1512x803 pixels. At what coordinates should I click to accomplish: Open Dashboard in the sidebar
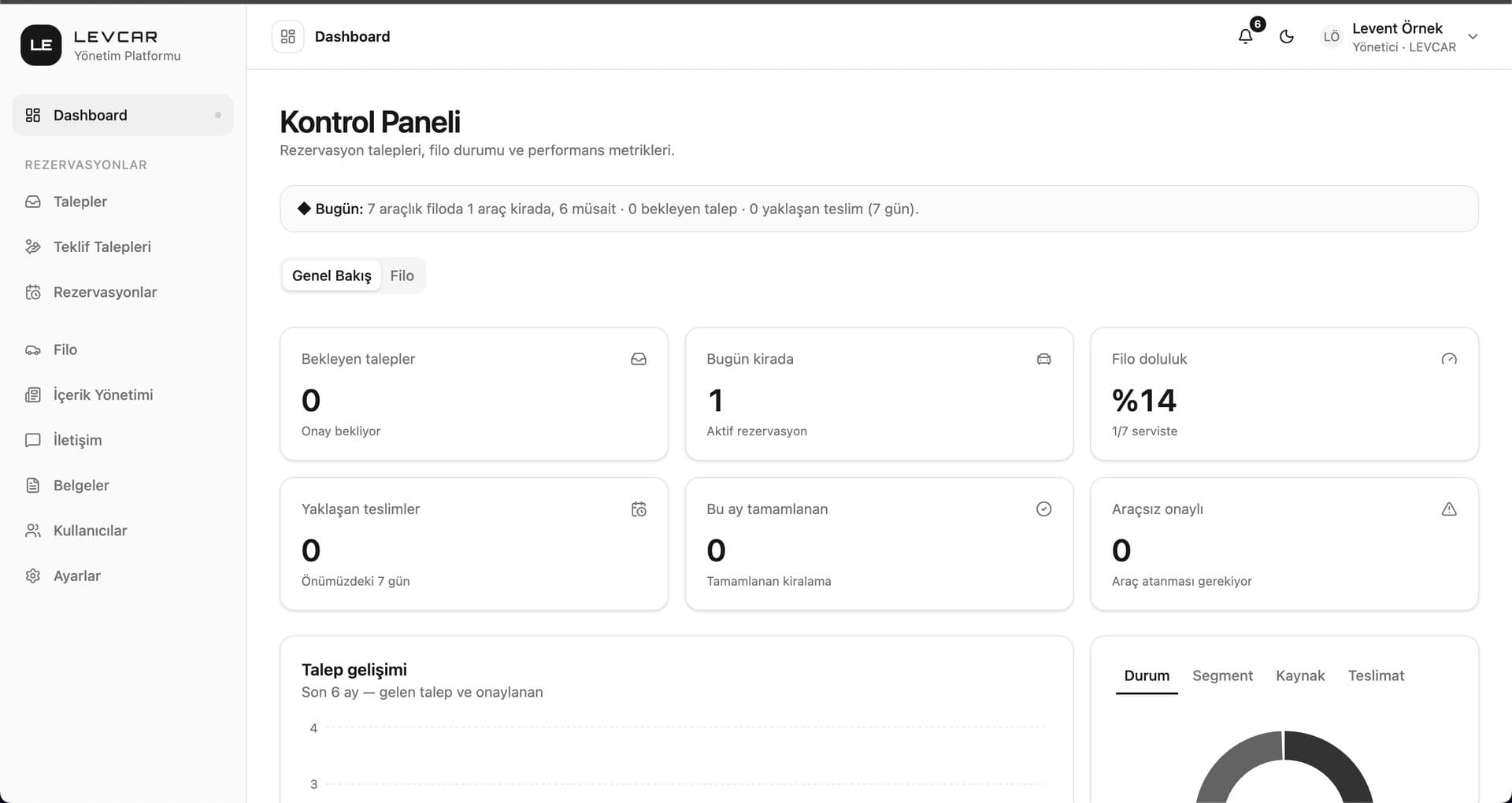pyautogui.click(x=123, y=115)
